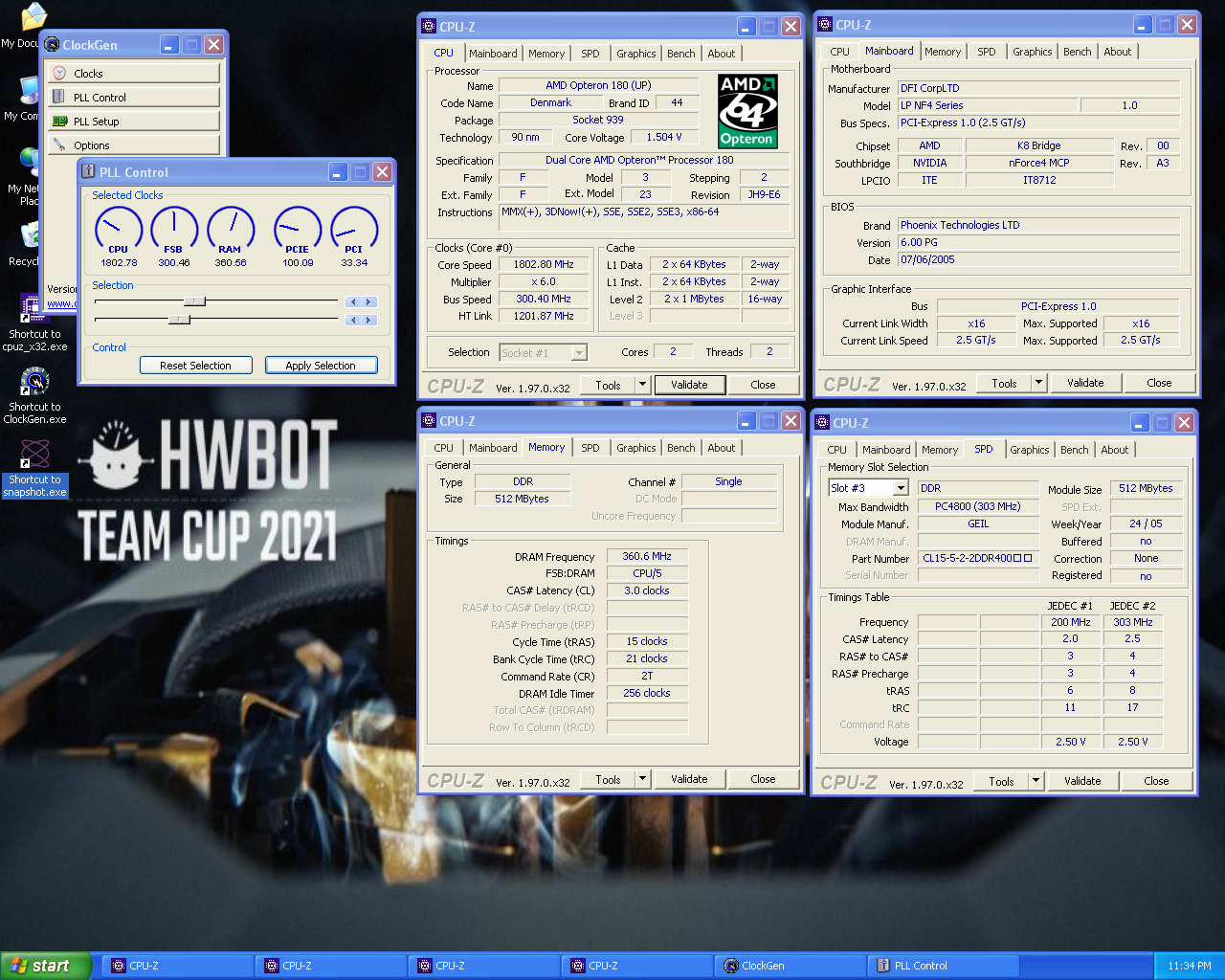
Task: Click the Apply Selection button
Action: click(321, 365)
